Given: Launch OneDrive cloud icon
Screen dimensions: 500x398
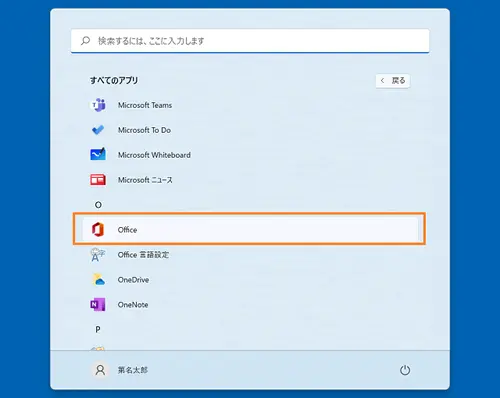Looking at the screenshot, I should point(99,279).
